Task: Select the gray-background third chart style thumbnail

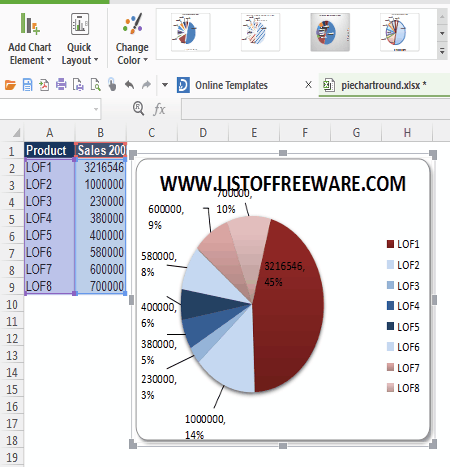Action: tap(330, 32)
